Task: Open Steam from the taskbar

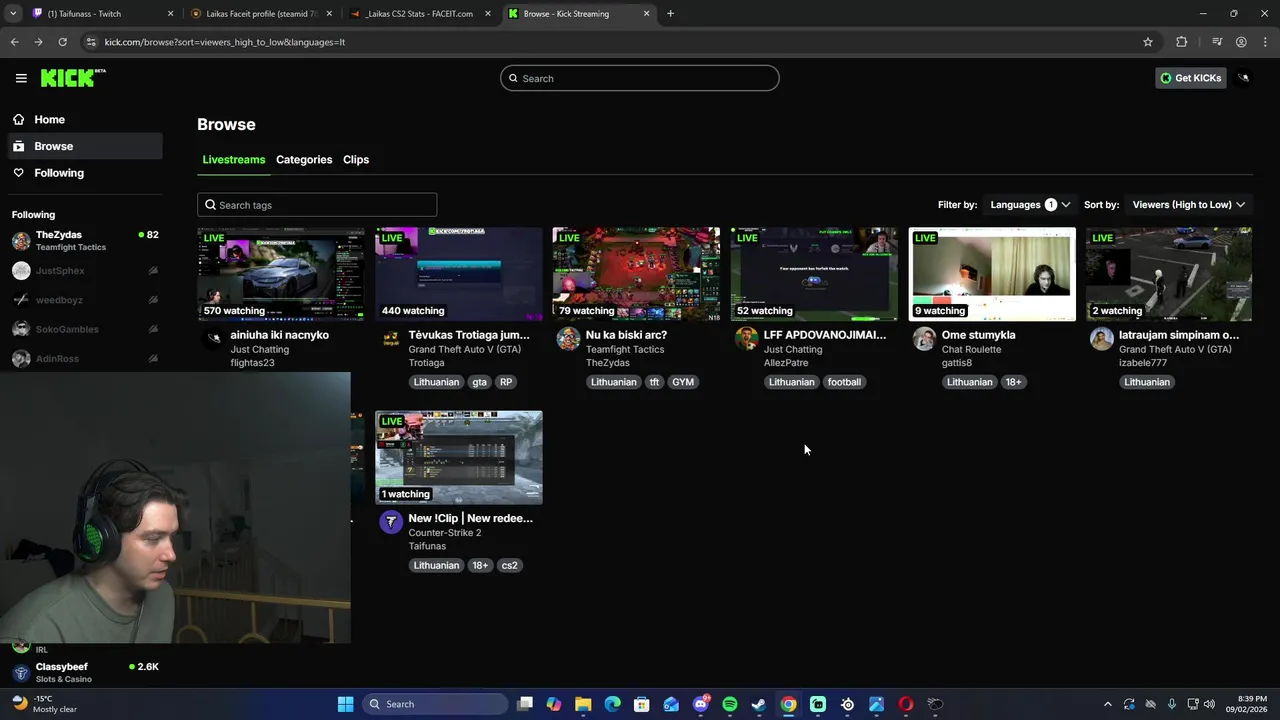Action: [759, 704]
